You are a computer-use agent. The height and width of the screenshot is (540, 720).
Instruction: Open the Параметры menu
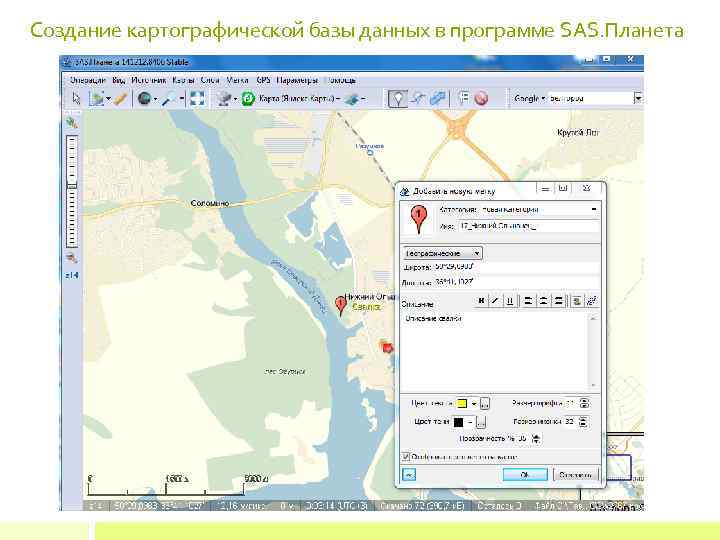(x=297, y=80)
